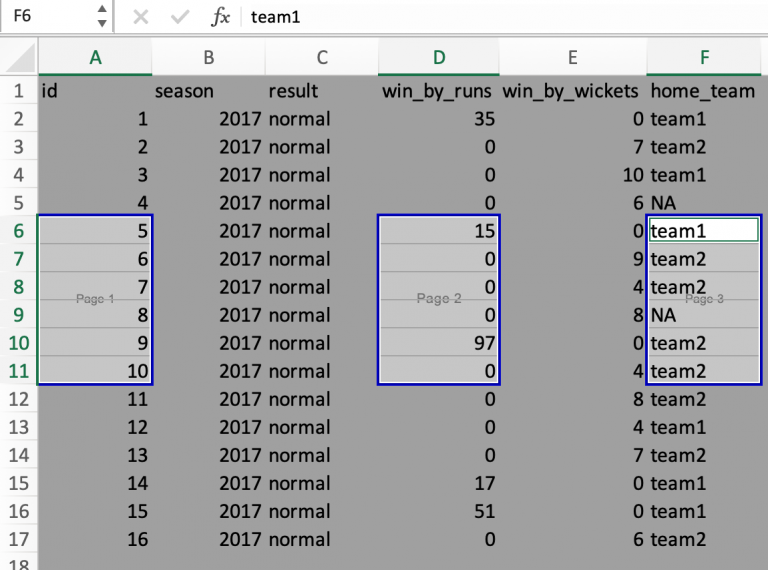Image resolution: width=768 pixels, height=570 pixels.
Task: Click win_by_runs cell with value 17
Action: point(439,483)
